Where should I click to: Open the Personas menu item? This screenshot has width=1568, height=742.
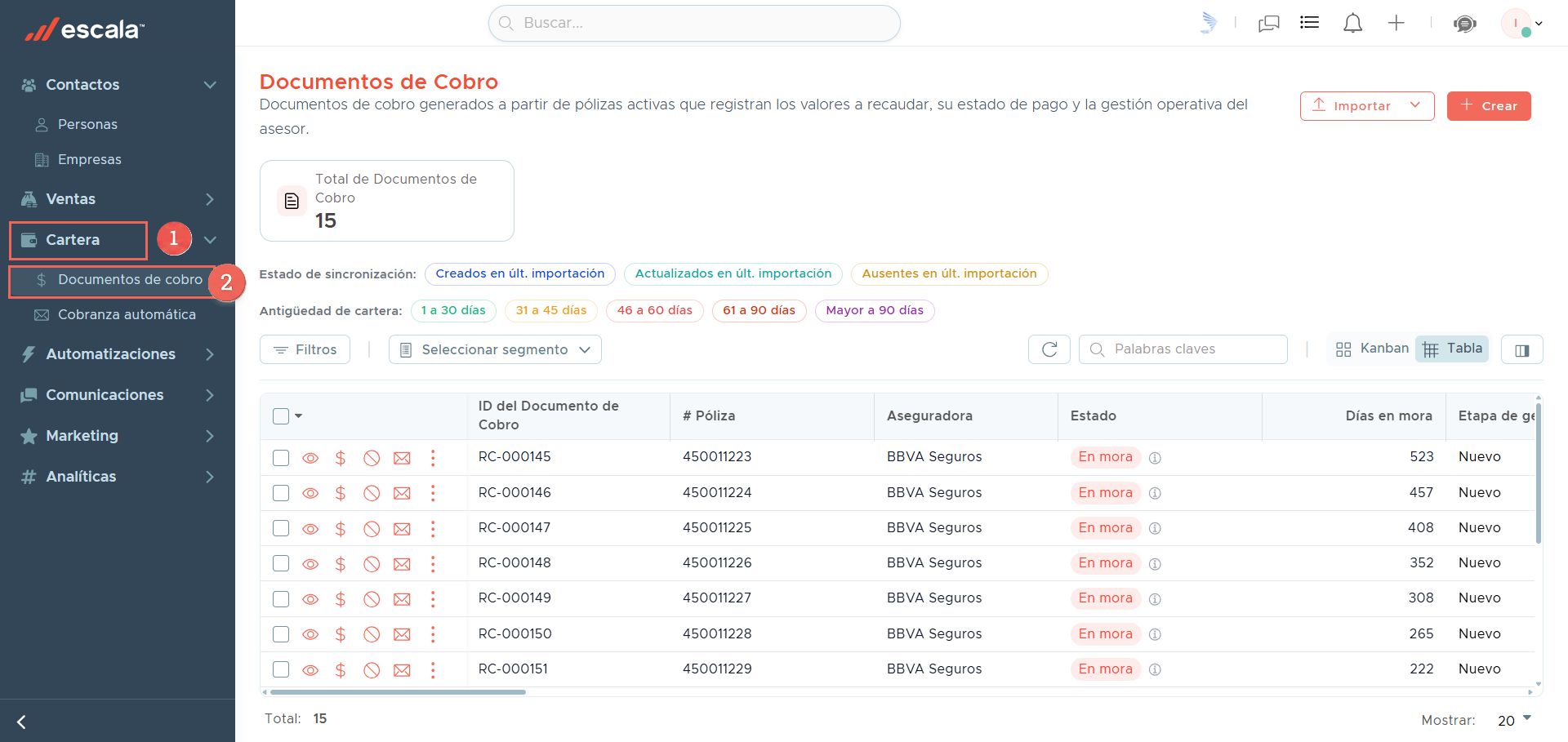87,124
